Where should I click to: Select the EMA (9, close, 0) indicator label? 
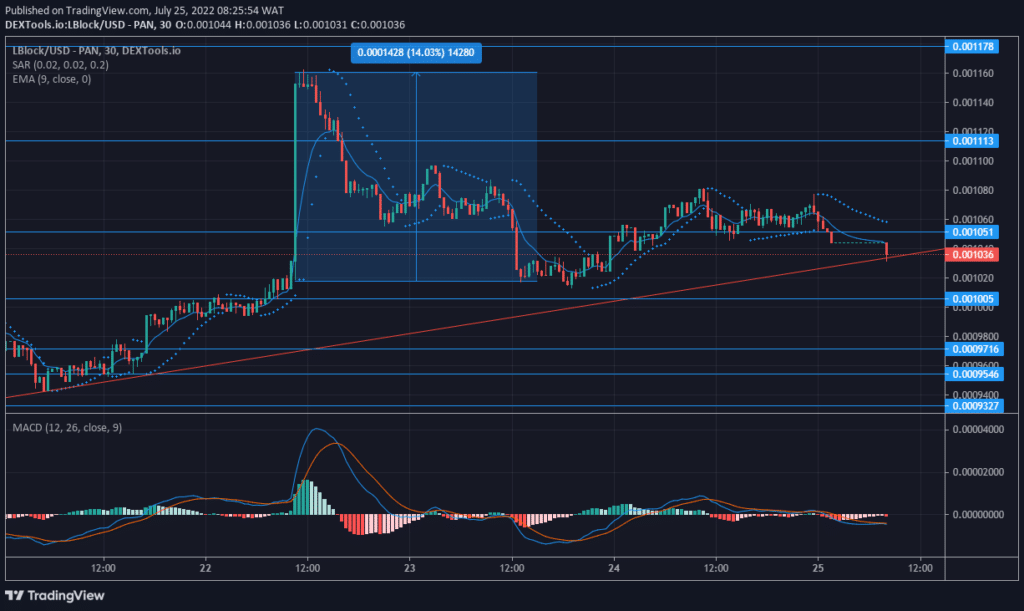52,79
